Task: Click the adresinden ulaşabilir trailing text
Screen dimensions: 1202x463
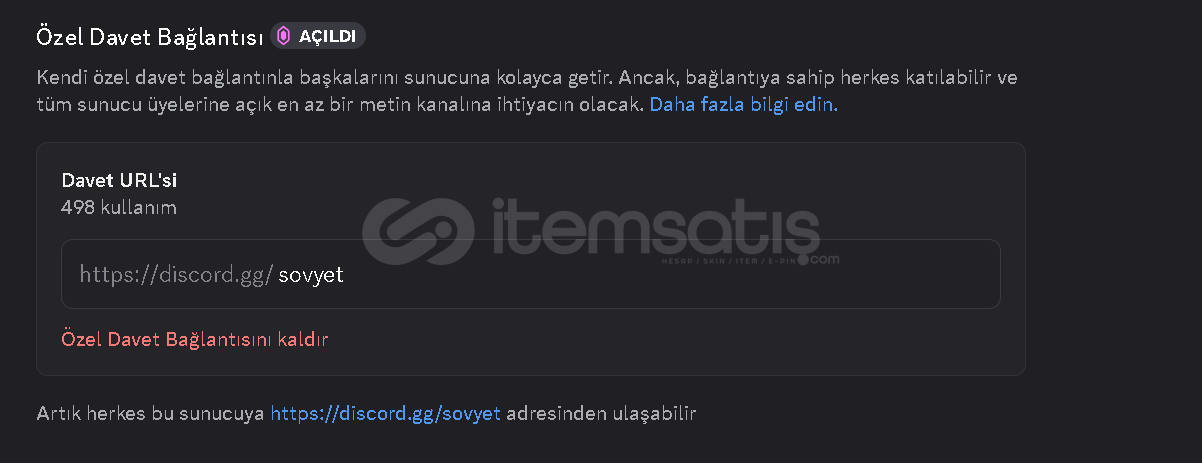Action: pyautogui.click(x=601, y=412)
